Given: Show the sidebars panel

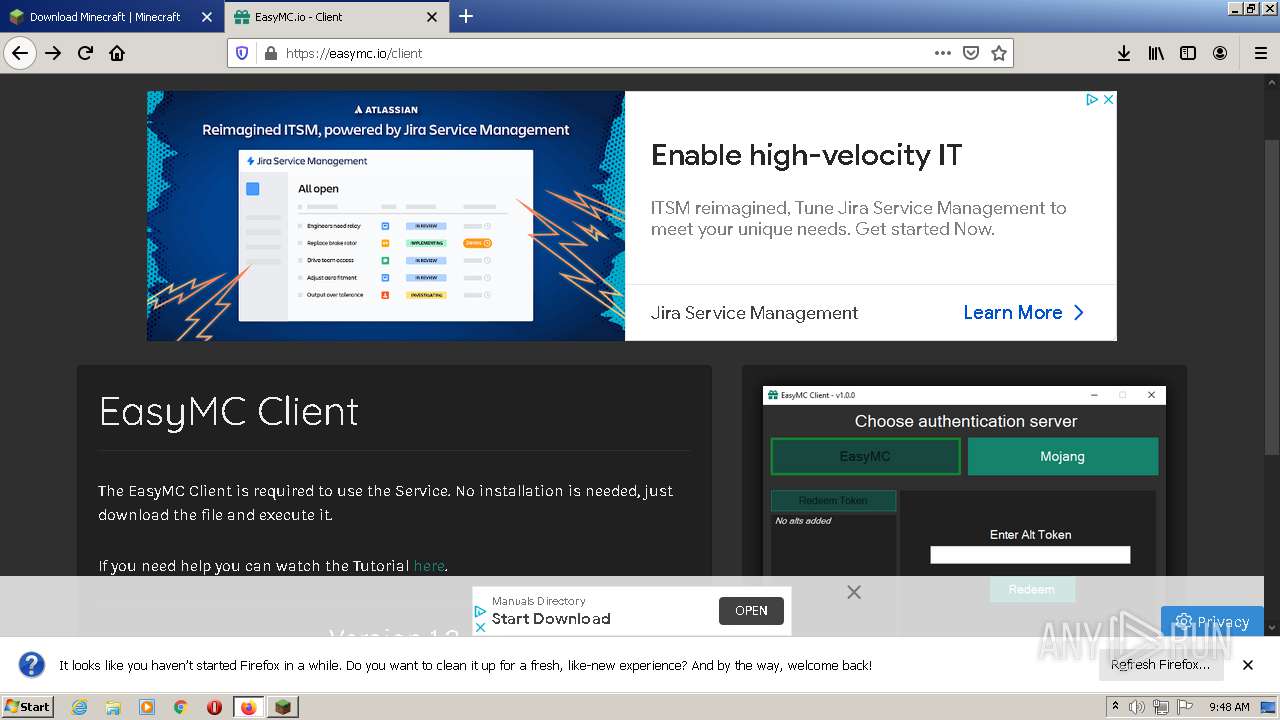Looking at the screenshot, I should pyautogui.click(x=1188, y=53).
